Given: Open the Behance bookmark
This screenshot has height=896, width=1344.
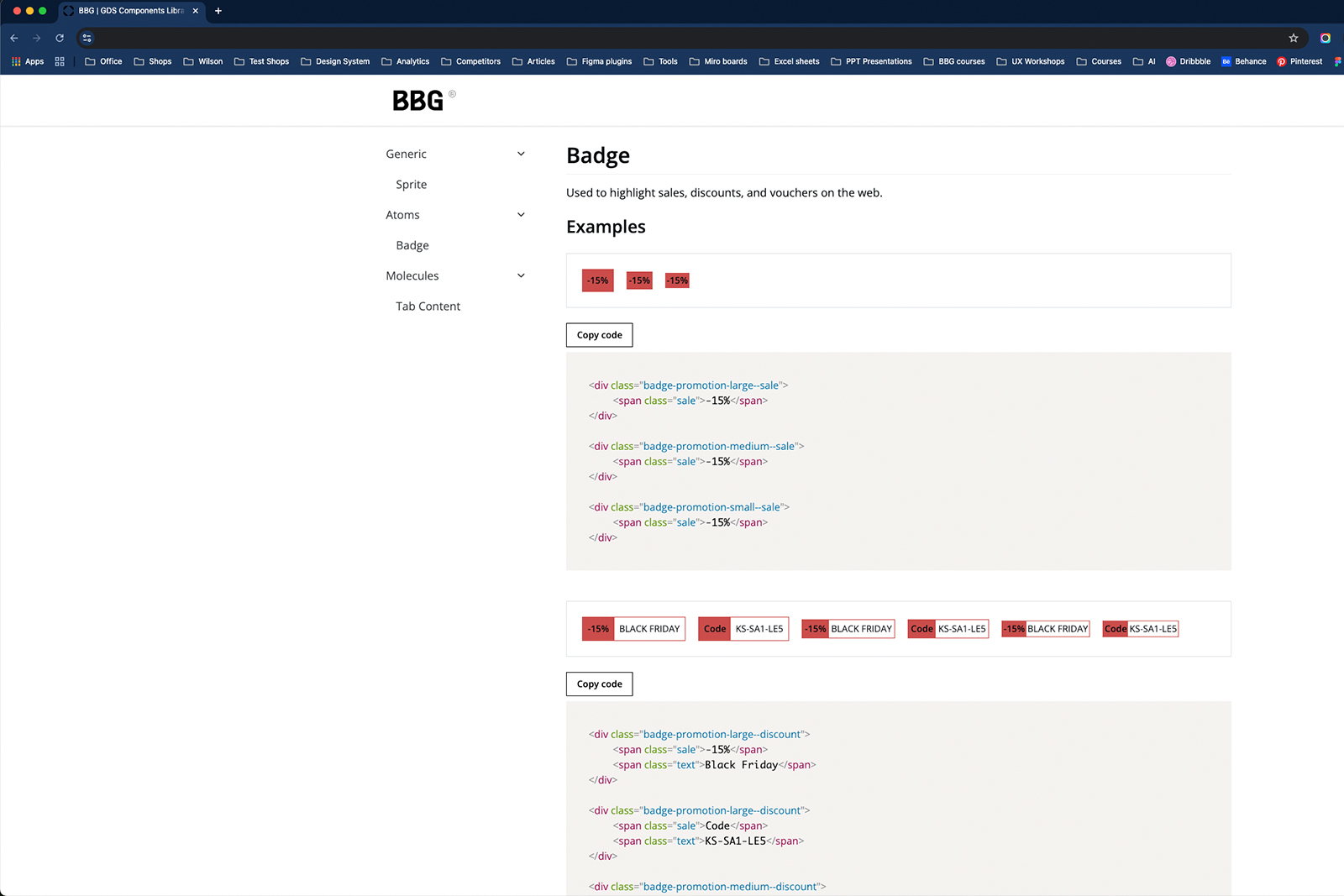Looking at the screenshot, I should click(1243, 61).
